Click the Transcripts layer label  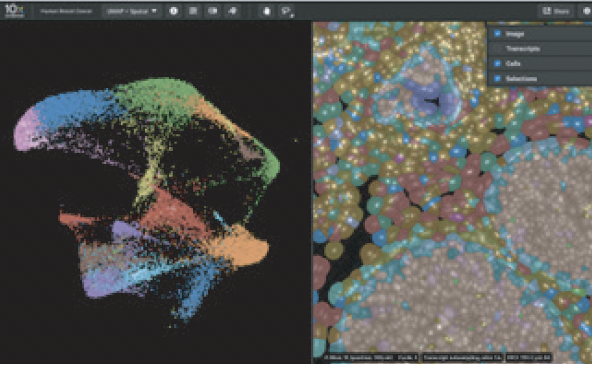523,48
